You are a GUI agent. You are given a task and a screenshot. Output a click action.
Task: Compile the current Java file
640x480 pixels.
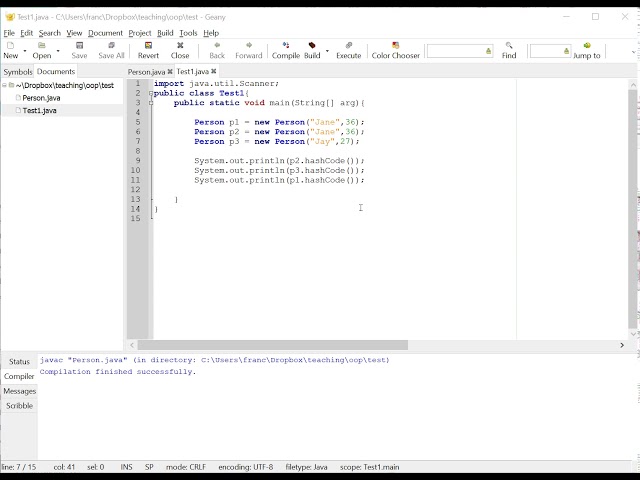pyautogui.click(x=286, y=50)
